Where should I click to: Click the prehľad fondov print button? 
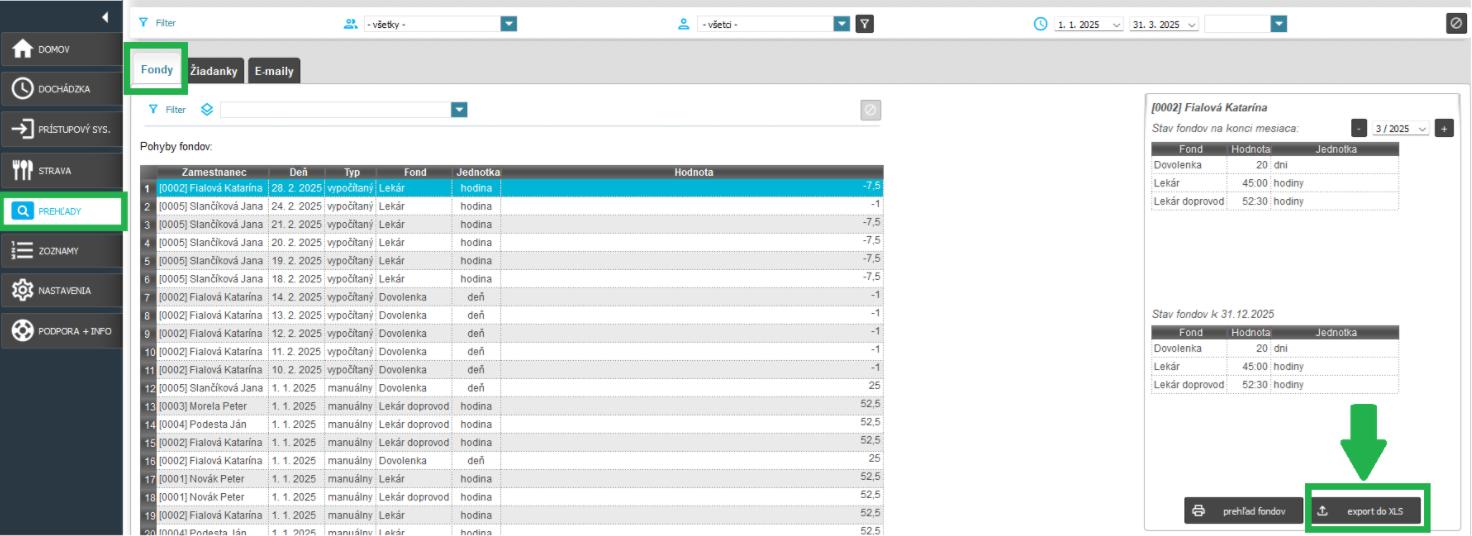(1244, 511)
